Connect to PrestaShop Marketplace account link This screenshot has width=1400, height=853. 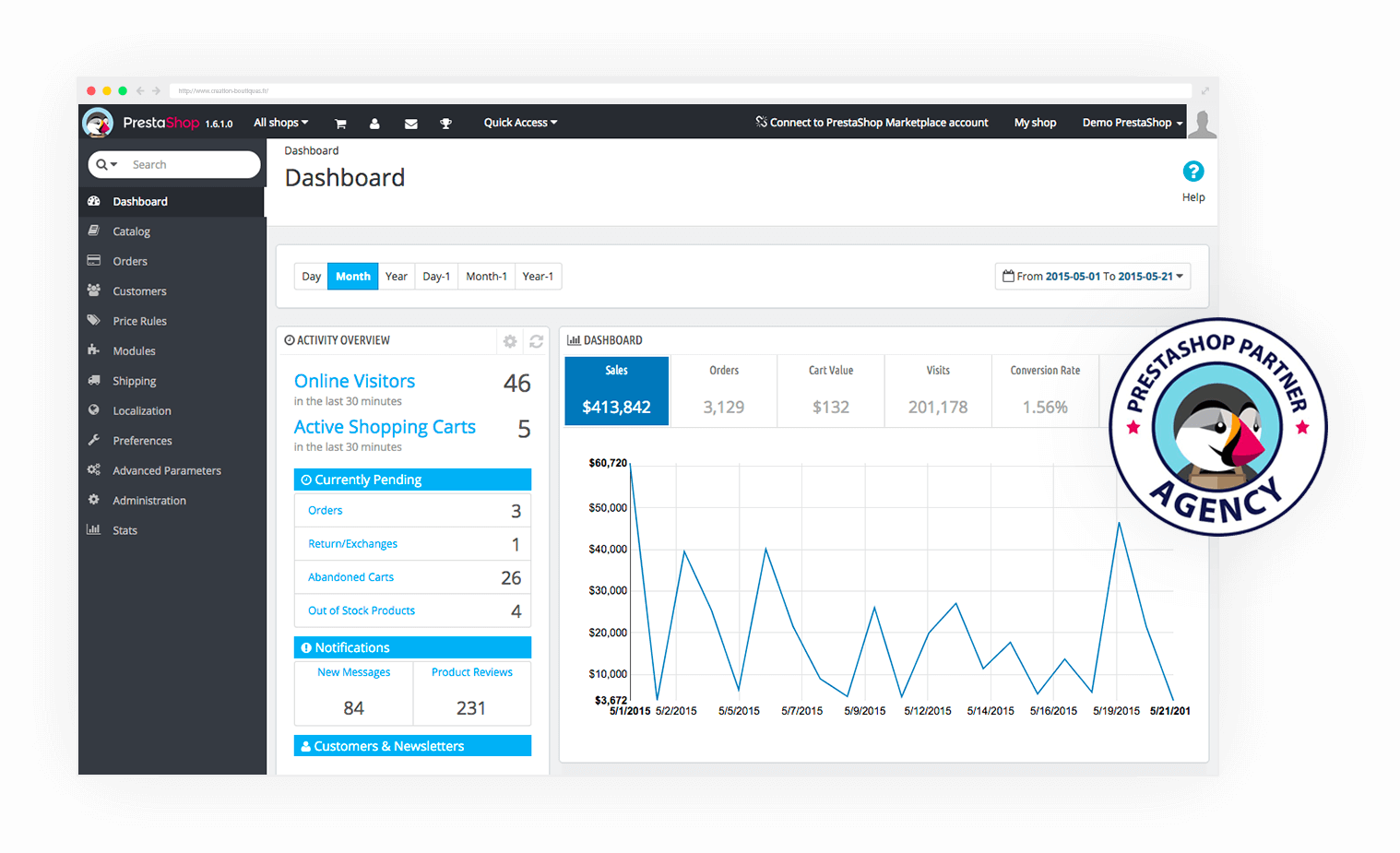pyautogui.click(x=872, y=123)
